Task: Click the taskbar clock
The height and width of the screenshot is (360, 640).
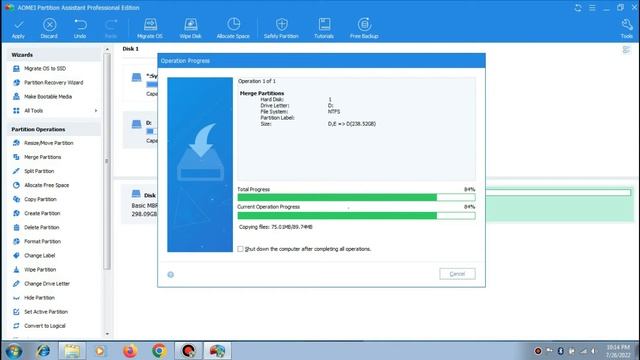Action: [618, 351]
